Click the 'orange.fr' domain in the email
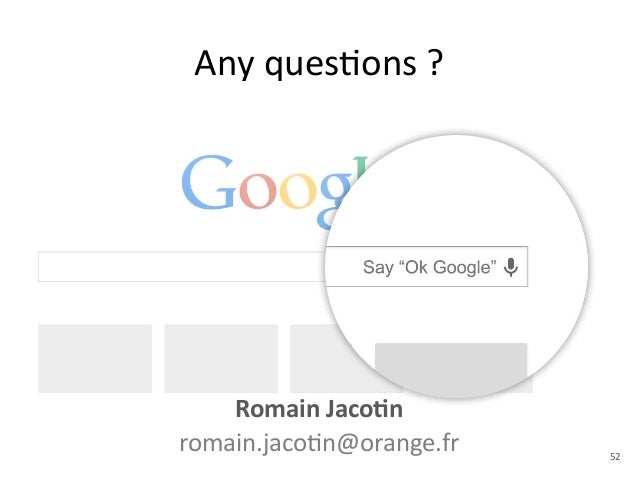This screenshot has height=479, width=638. (410, 442)
